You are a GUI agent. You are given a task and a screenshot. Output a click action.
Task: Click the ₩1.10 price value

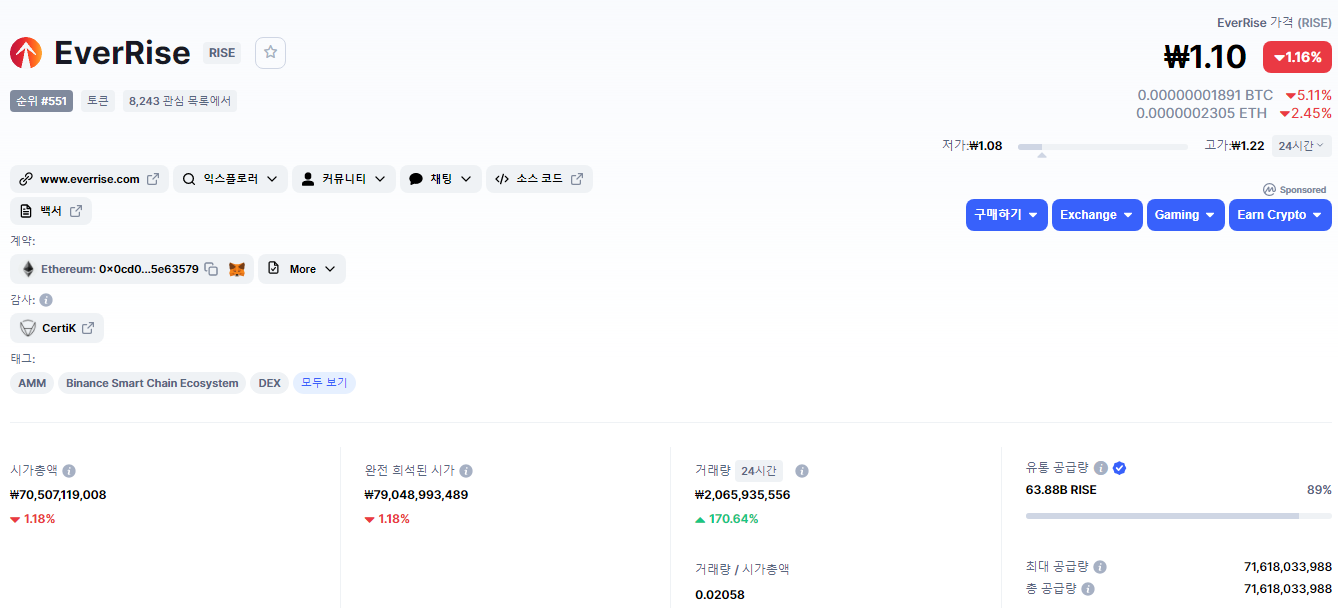[1205, 57]
